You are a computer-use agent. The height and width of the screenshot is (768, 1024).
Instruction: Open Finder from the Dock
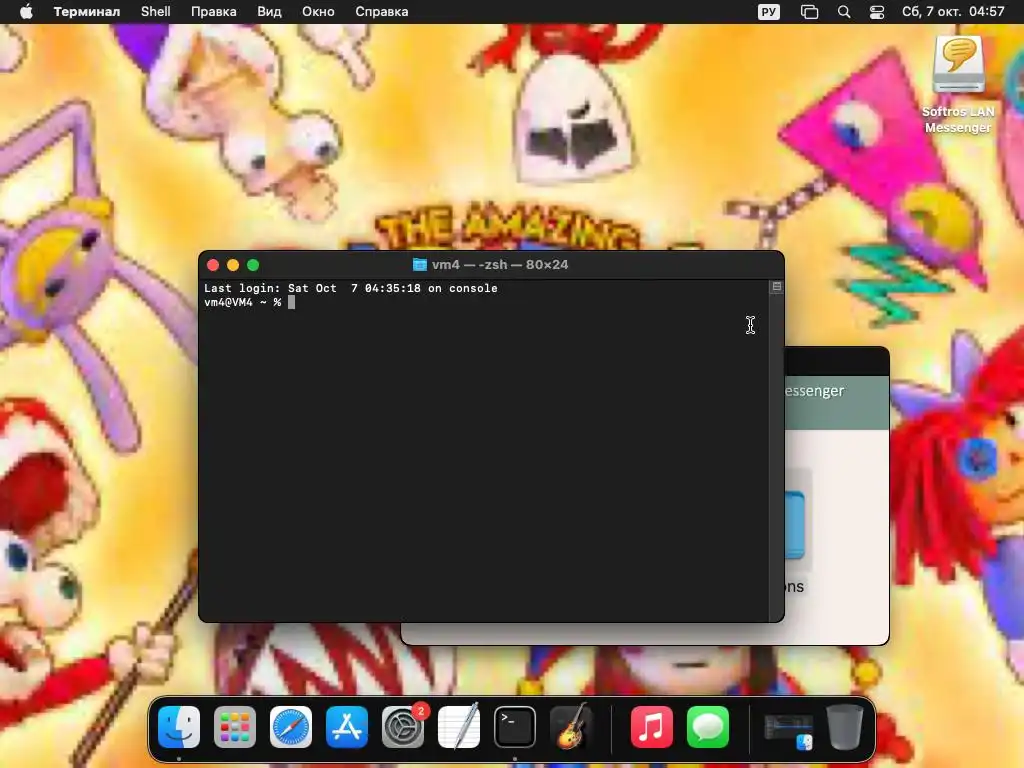point(179,727)
